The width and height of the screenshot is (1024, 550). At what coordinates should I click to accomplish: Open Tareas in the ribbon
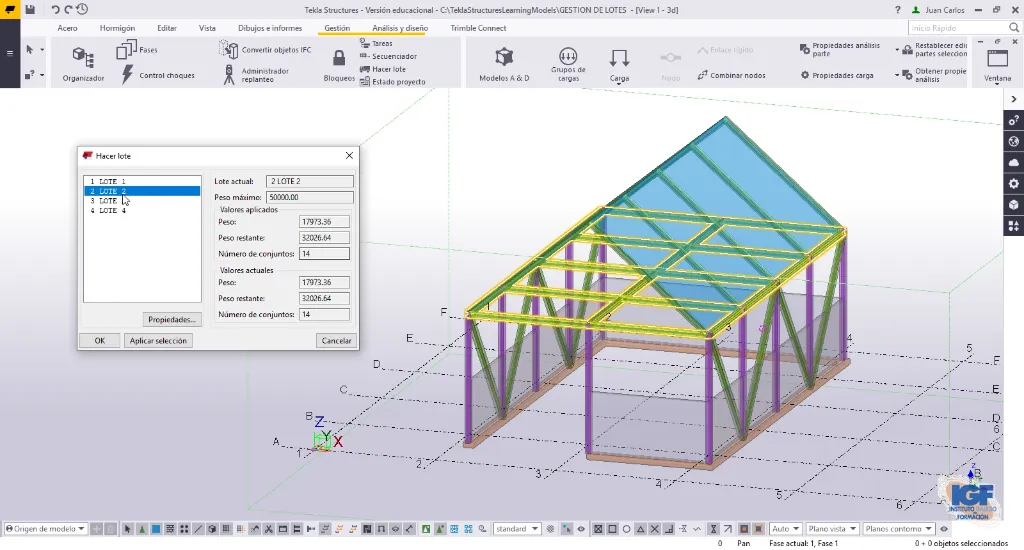pyautogui.click(x=376, y=43)
